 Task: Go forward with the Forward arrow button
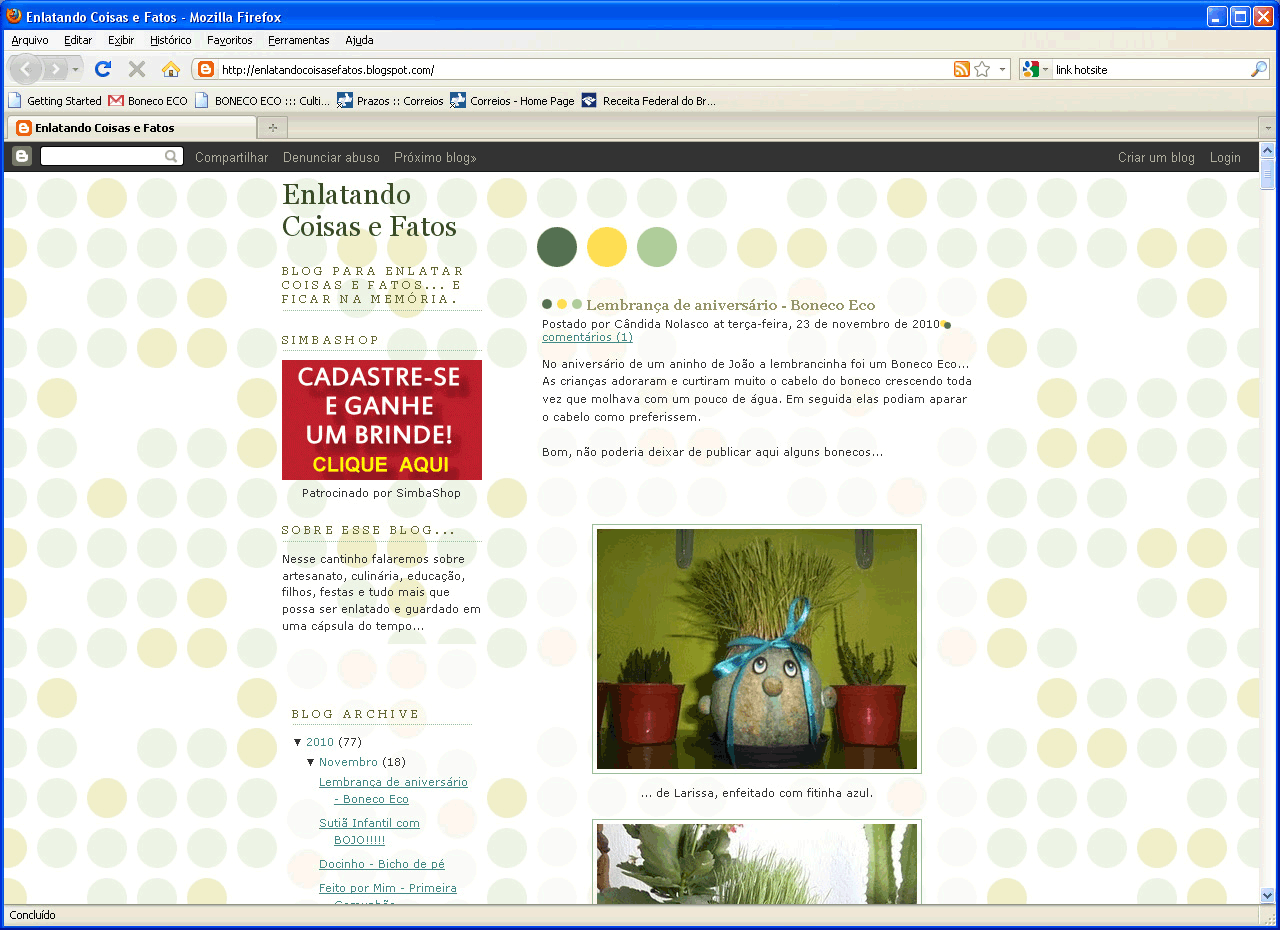pyautogui.click(x=55, y=69)
